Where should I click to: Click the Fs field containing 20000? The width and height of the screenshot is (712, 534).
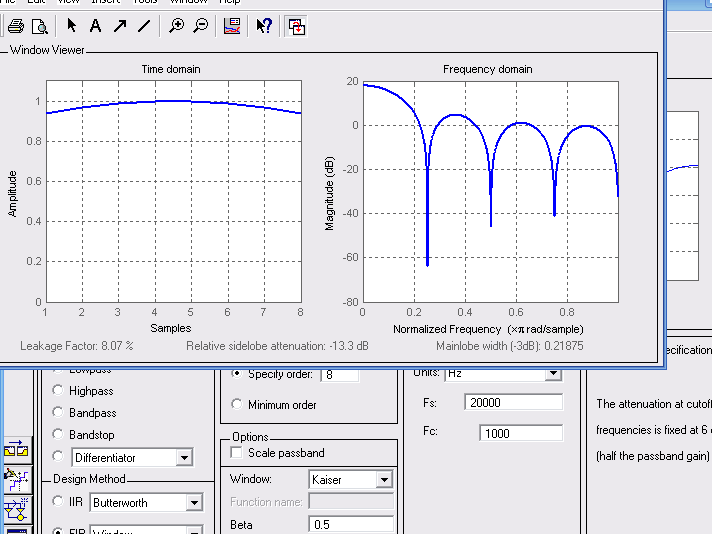513,402
